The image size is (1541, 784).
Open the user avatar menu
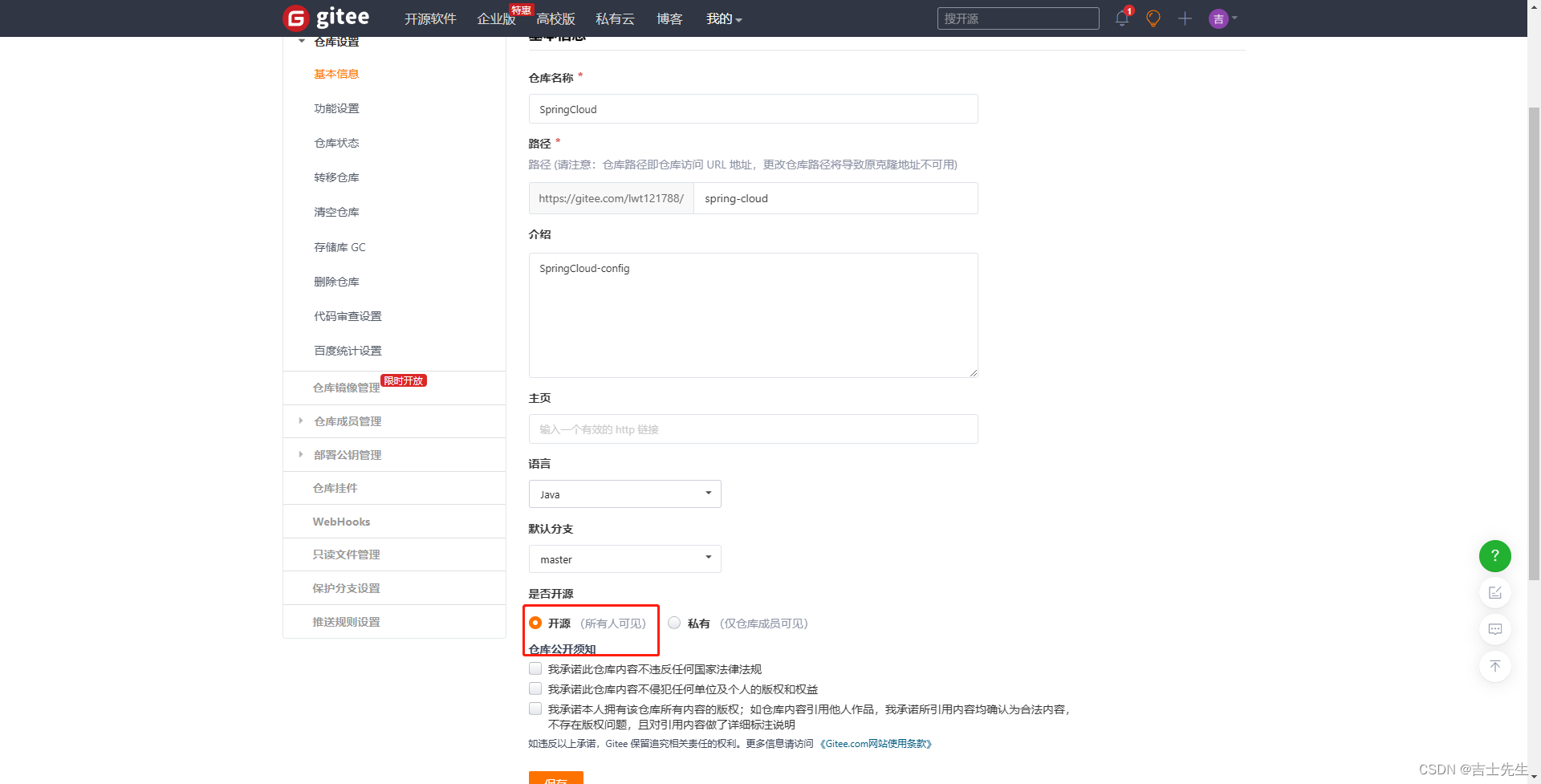(1222, 18)
